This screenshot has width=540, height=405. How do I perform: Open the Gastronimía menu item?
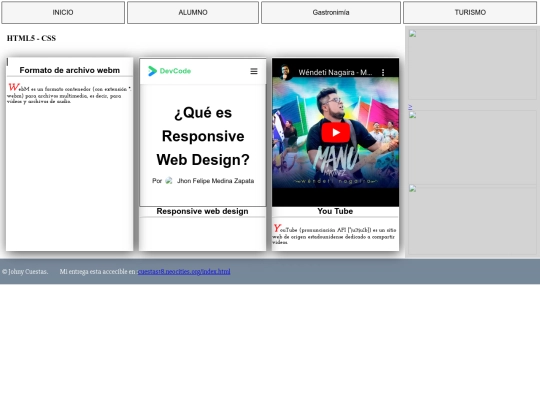331,12
